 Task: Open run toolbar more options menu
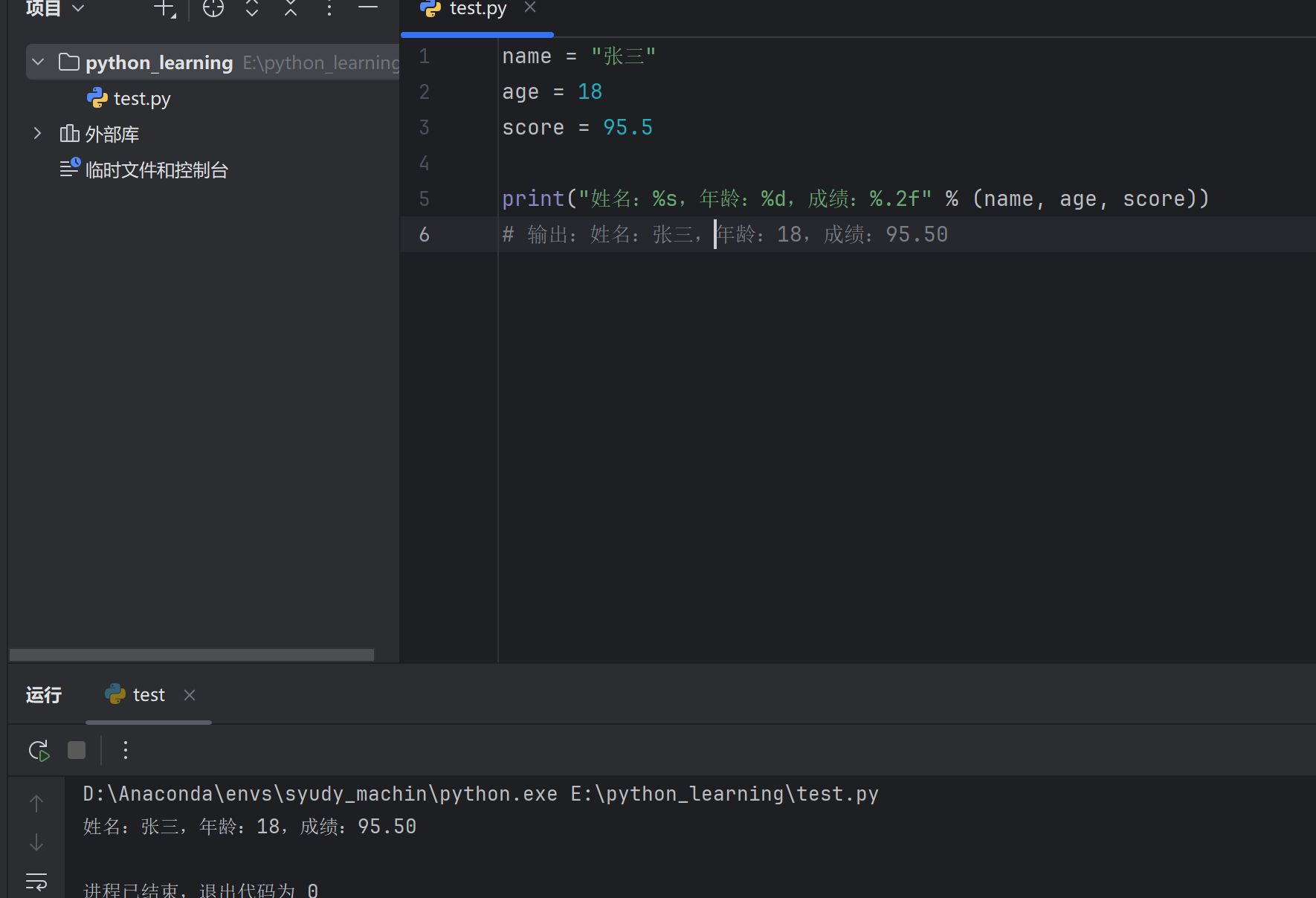(x=126, y=751)
